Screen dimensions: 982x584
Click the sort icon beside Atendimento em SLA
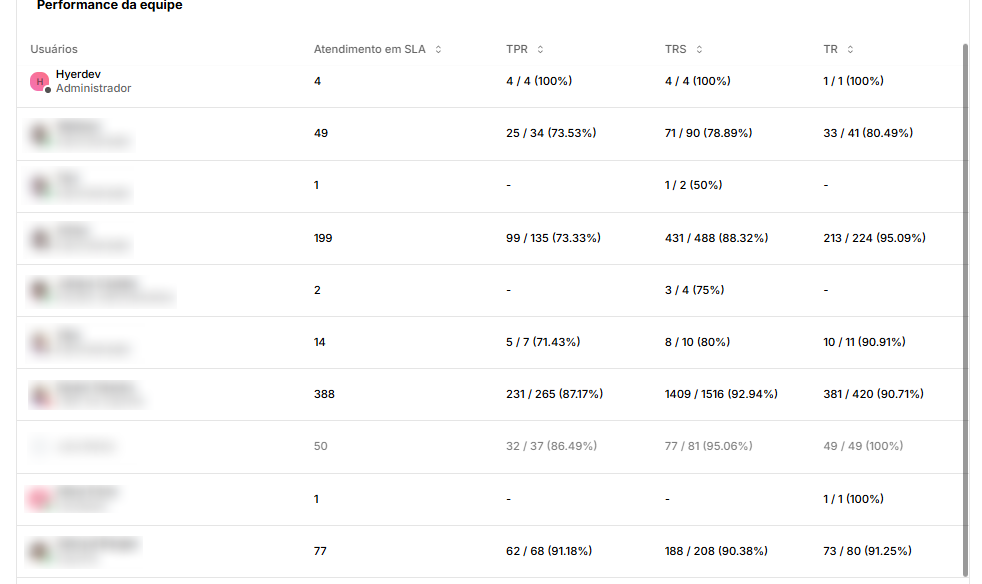pyautogui.click(x=438, y=49)
